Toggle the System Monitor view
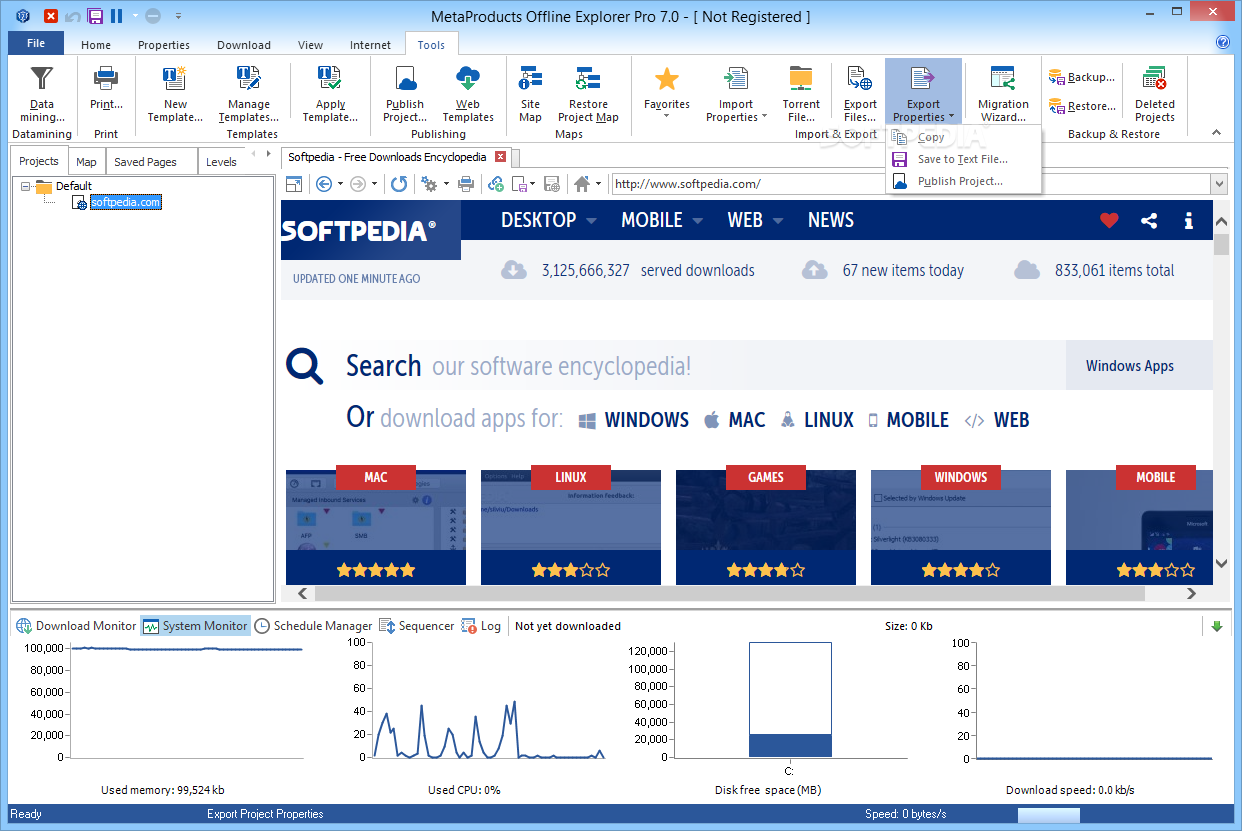This screenshot has width=1242, height=831. click(195, 626)
